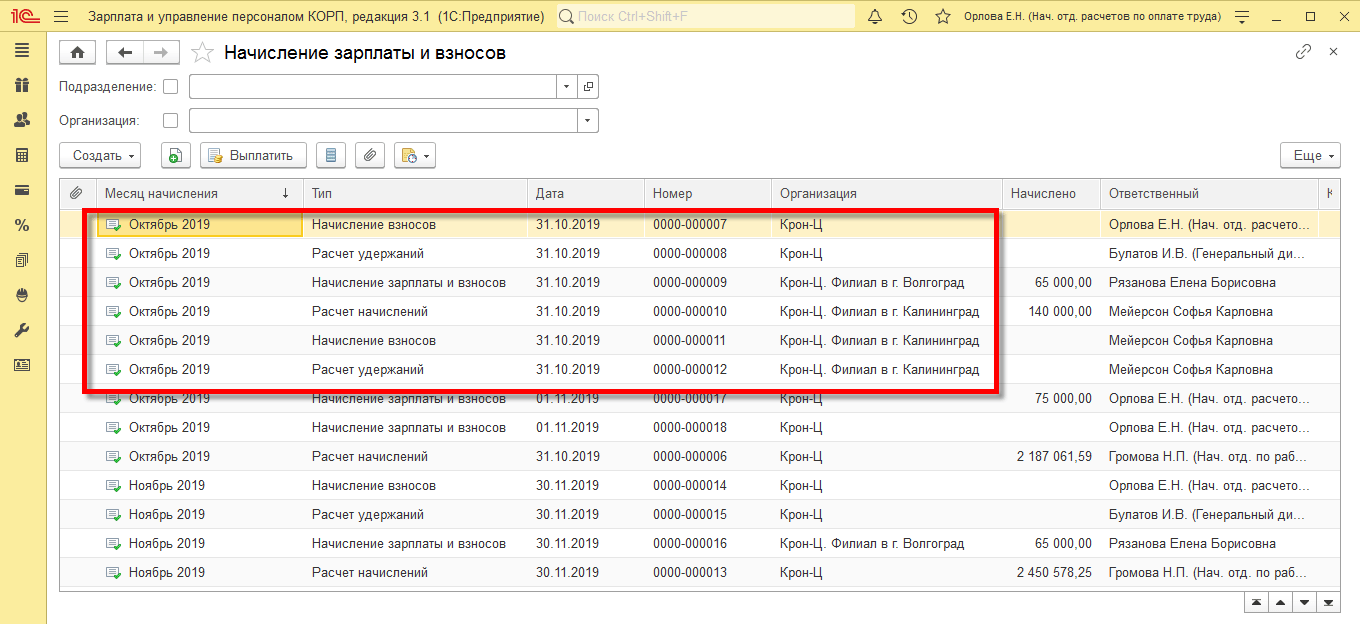Select row with number 0000-000007
Screen dimensions: 1360x624
click(700, 225)
